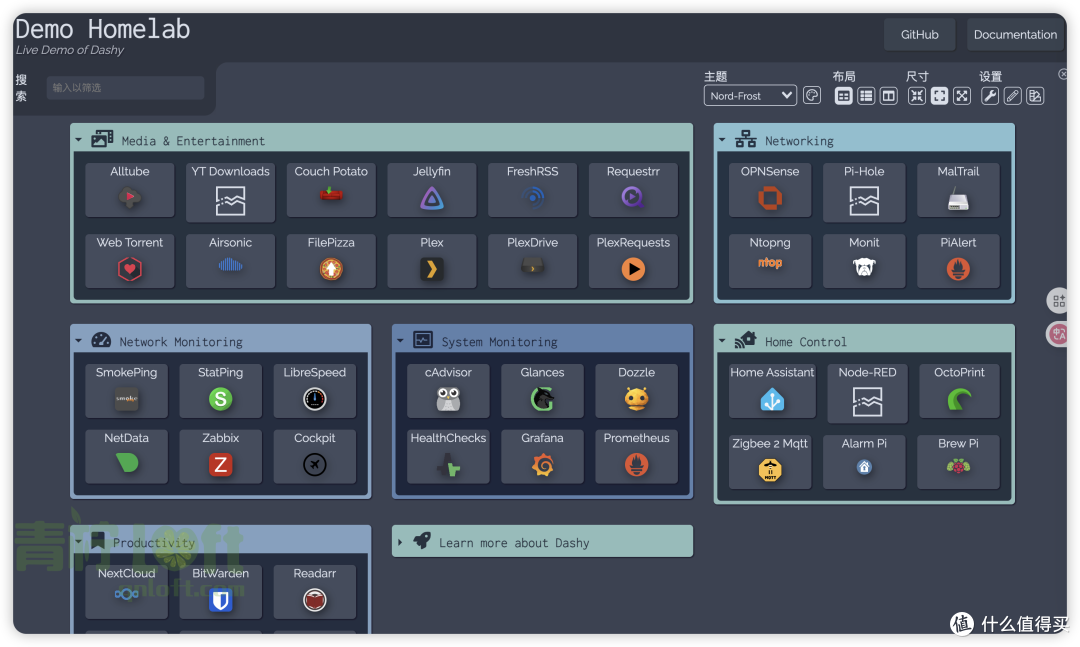Hide the settings panel with X
Screen dimensions: 1080x647
1063,74
